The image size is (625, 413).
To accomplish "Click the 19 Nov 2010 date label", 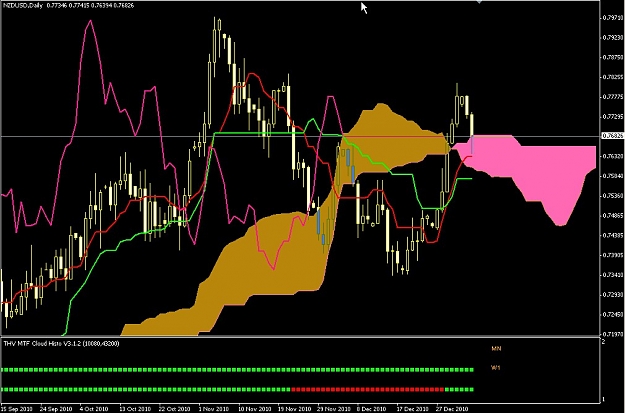I will click(293, 409).
